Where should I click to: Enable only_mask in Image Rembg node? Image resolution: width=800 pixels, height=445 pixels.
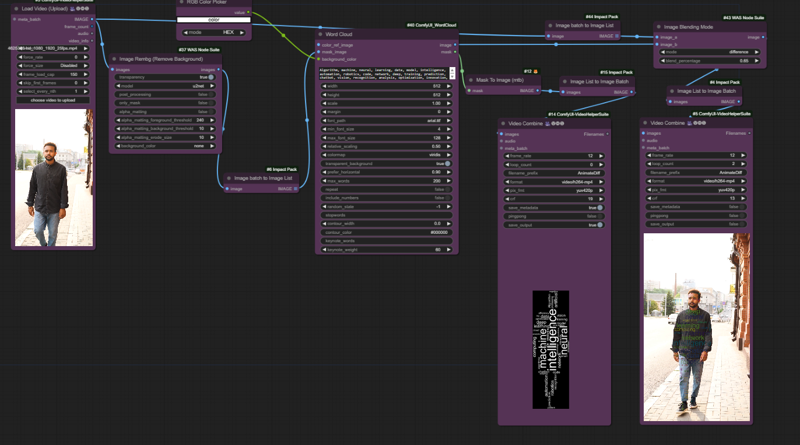tap(165, 103)
